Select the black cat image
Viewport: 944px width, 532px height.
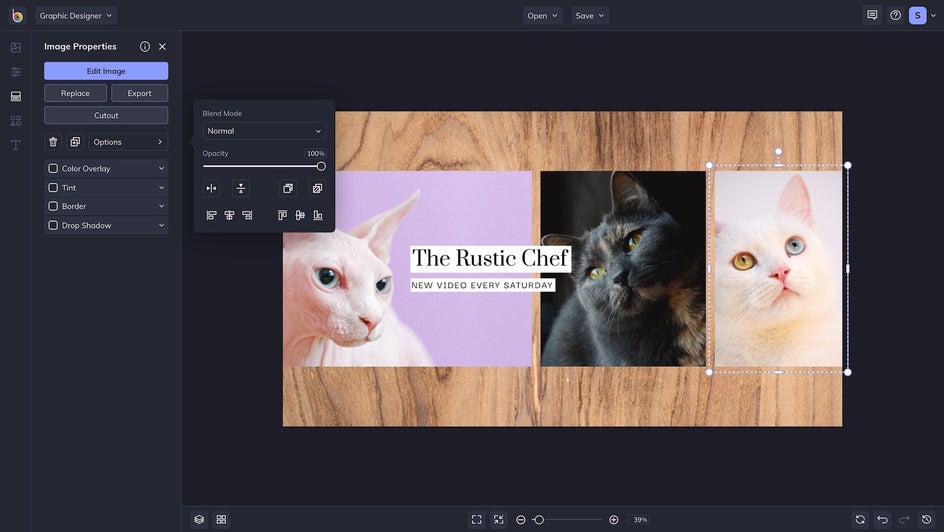623,268
